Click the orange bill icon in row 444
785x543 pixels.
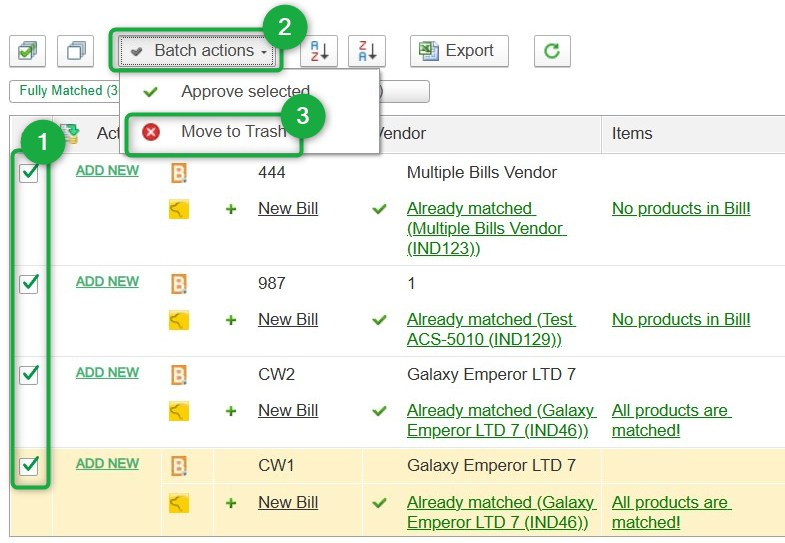(x=179, y=173)
